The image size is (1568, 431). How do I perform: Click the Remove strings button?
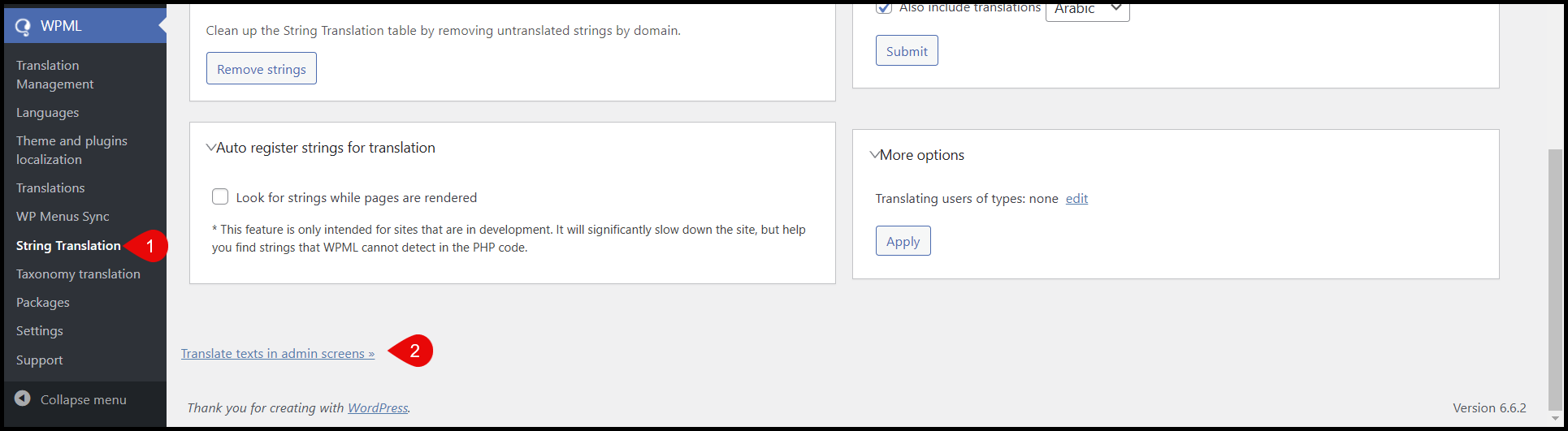(x=261, y=69)
